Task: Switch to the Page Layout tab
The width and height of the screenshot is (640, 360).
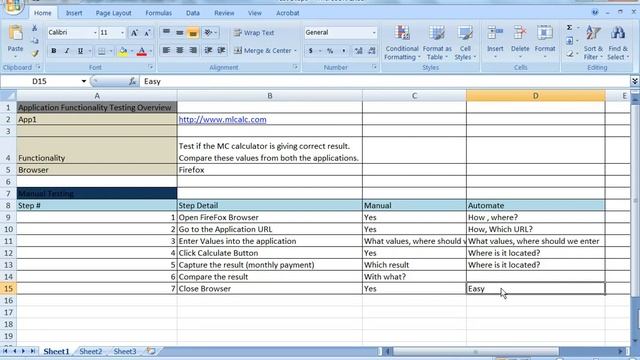Action: coord(113,13)
